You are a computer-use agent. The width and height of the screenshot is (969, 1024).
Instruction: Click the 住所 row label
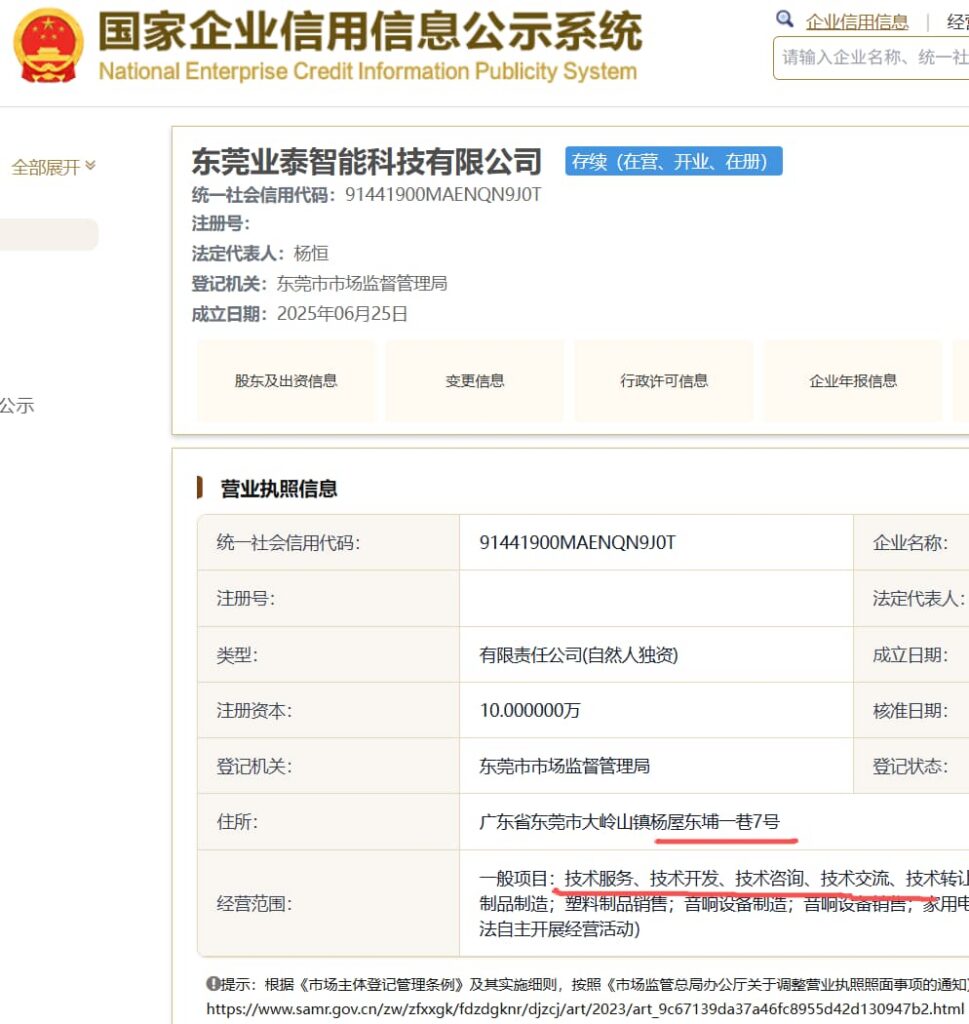237,822
